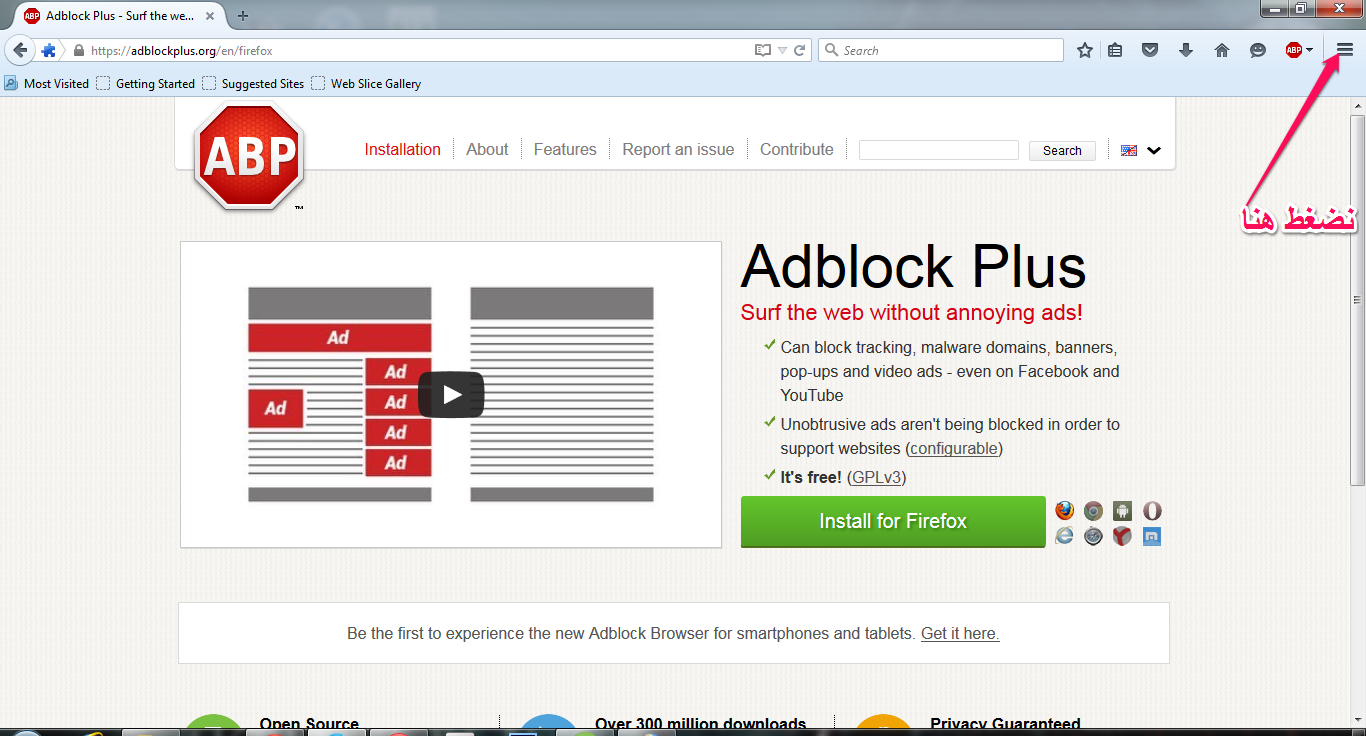Screen dimensions: 1366x736
Task: Reload the current page
Action: (x=800, y=50)
